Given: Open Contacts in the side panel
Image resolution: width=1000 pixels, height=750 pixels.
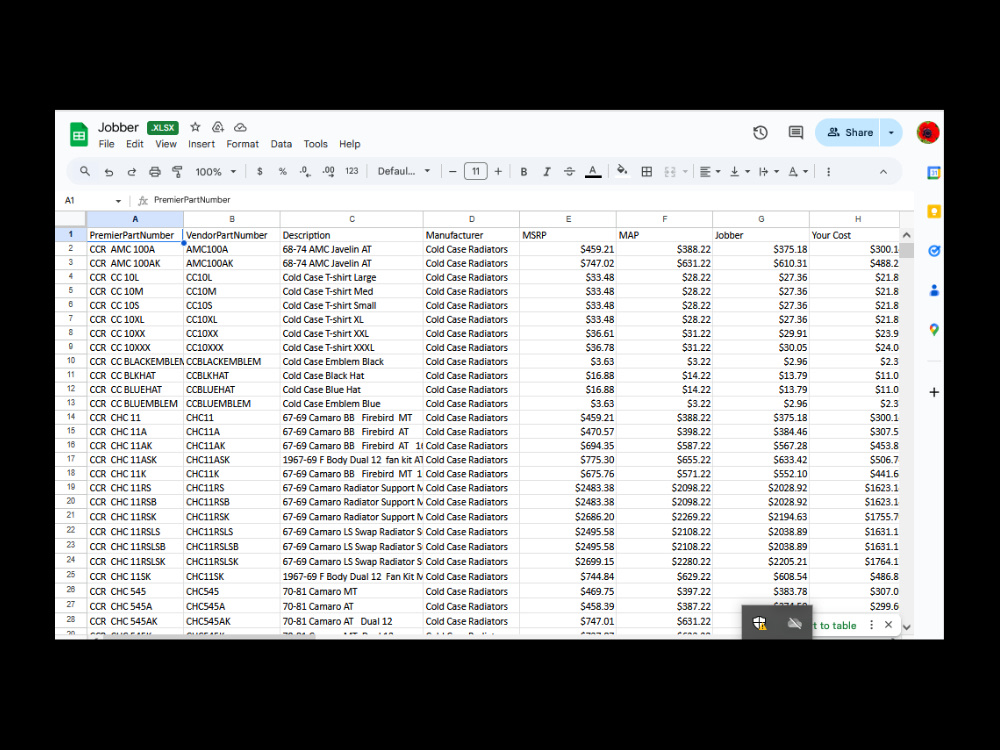Looking at the screenshot, I should tap(934, 291).
